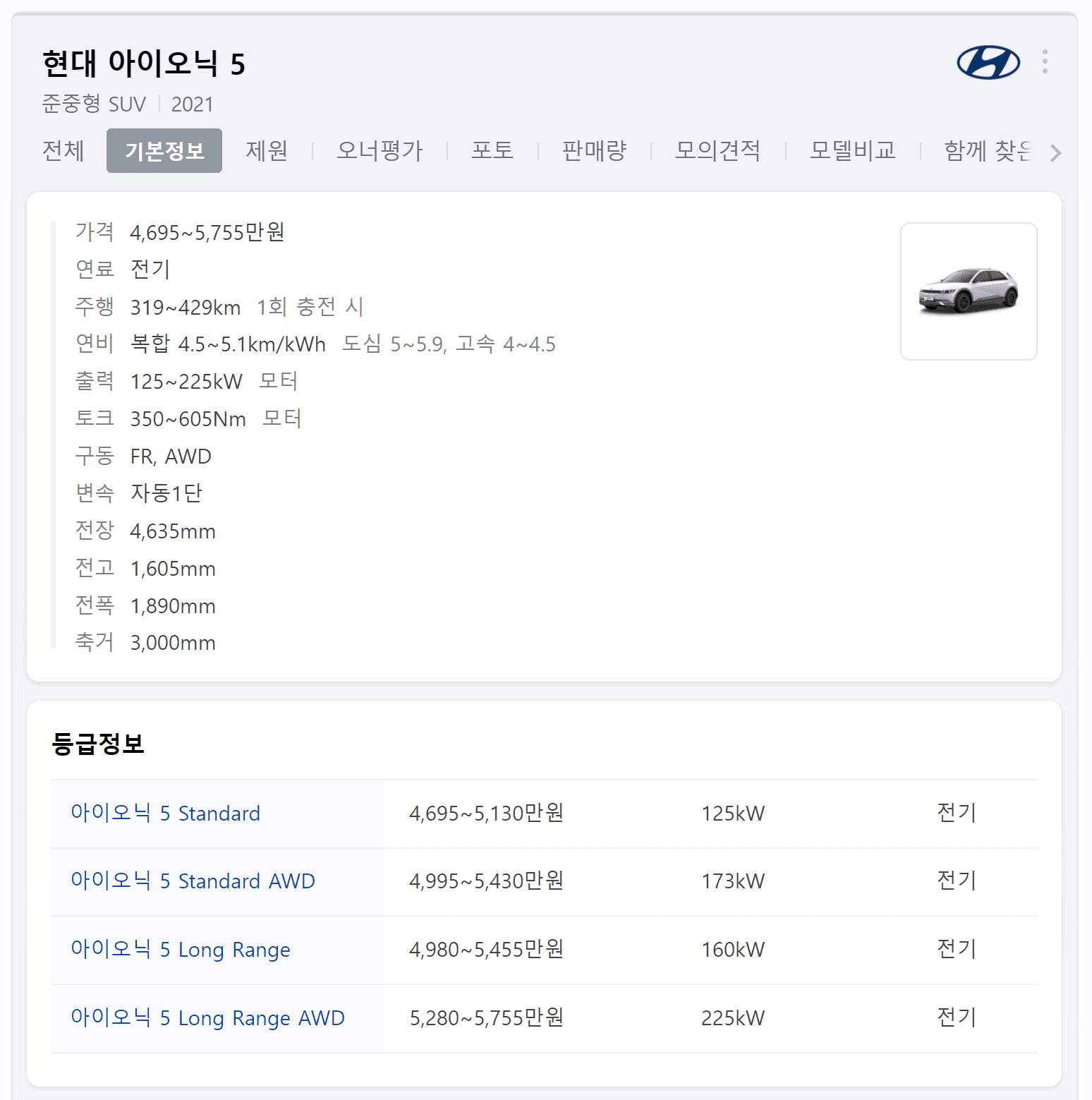Click the 준중형 SUV category text
Screen dimensions: 1092x1100
[94, 104]
